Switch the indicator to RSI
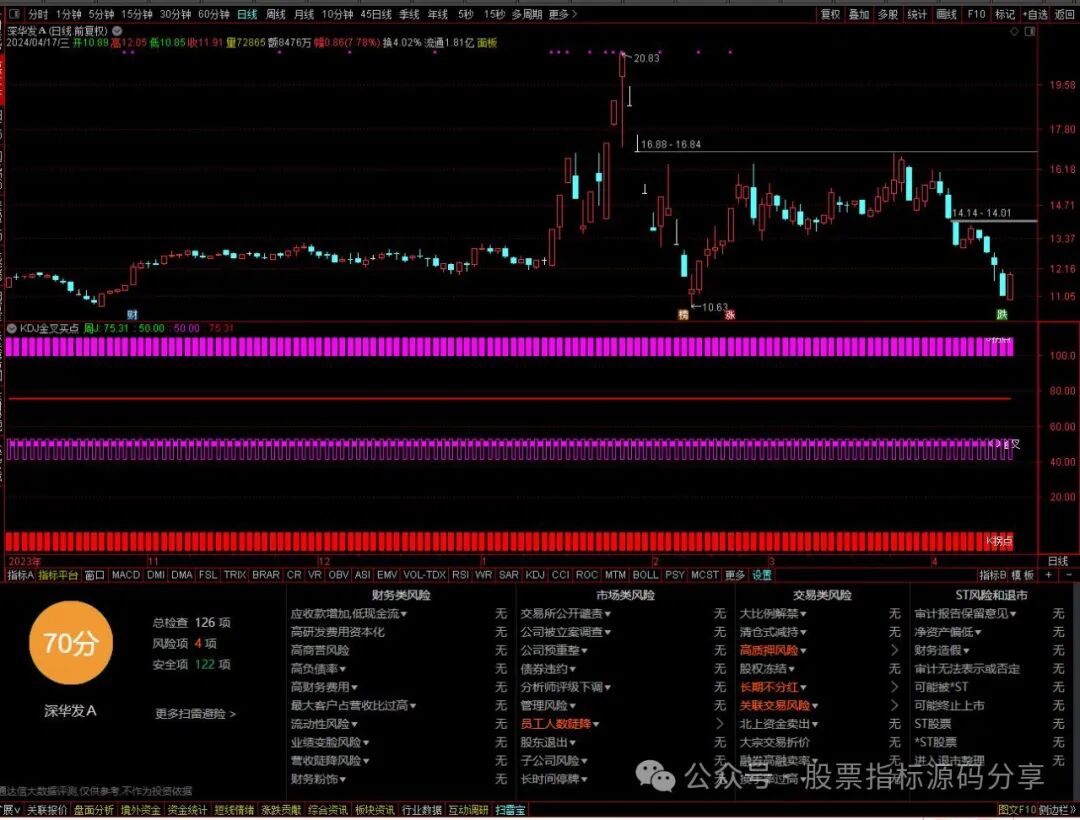 click(x=460, y=574)
